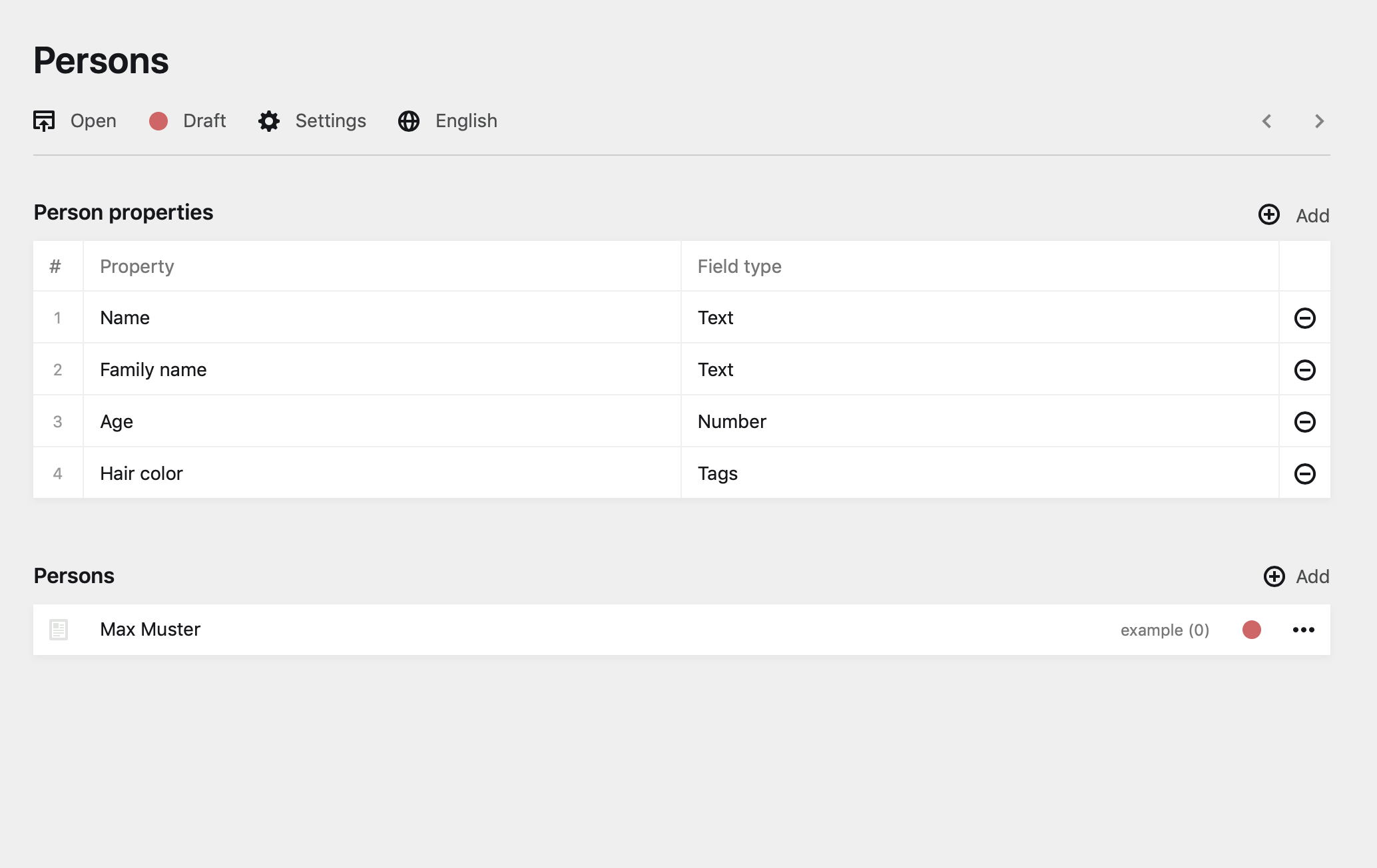Remove the Hair color property

click(1304, 474)
